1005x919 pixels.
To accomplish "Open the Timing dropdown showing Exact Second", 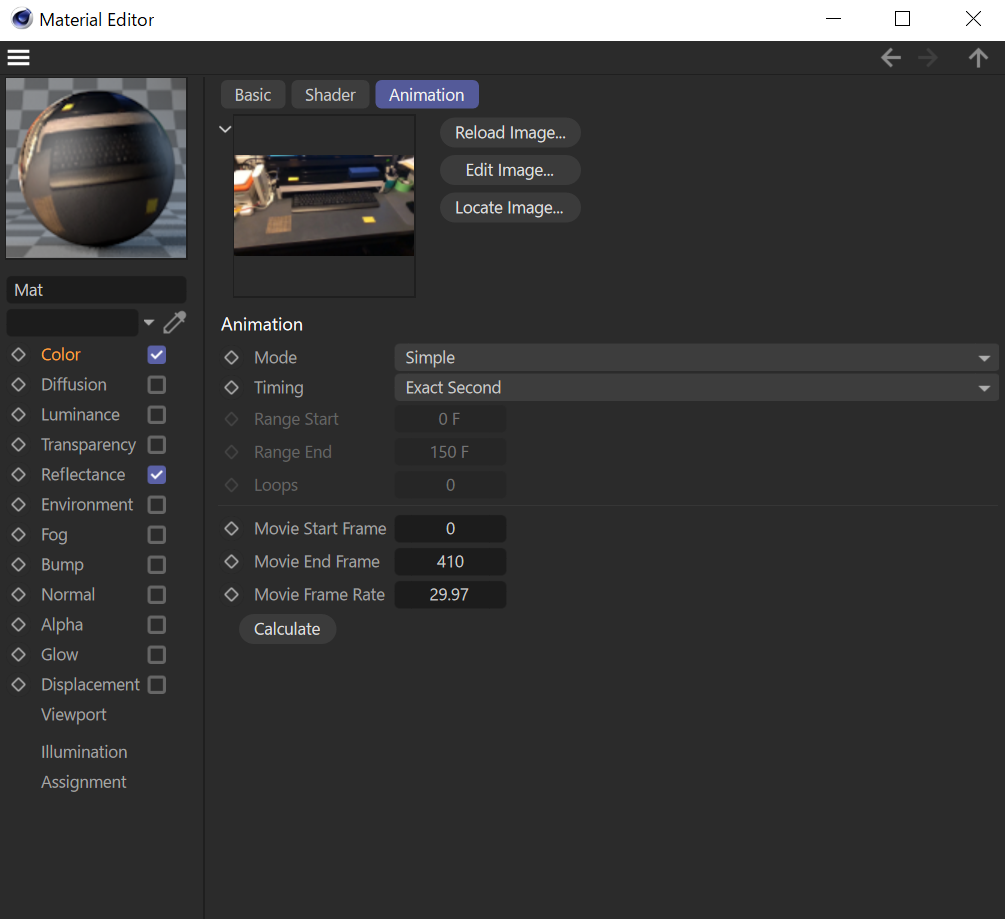I will click(696, 388).
